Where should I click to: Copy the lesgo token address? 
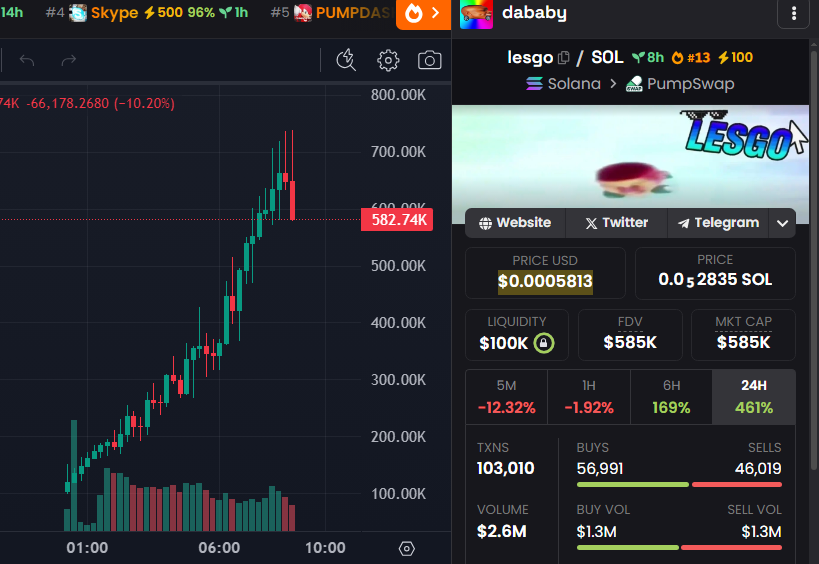(x=563, y=57)
